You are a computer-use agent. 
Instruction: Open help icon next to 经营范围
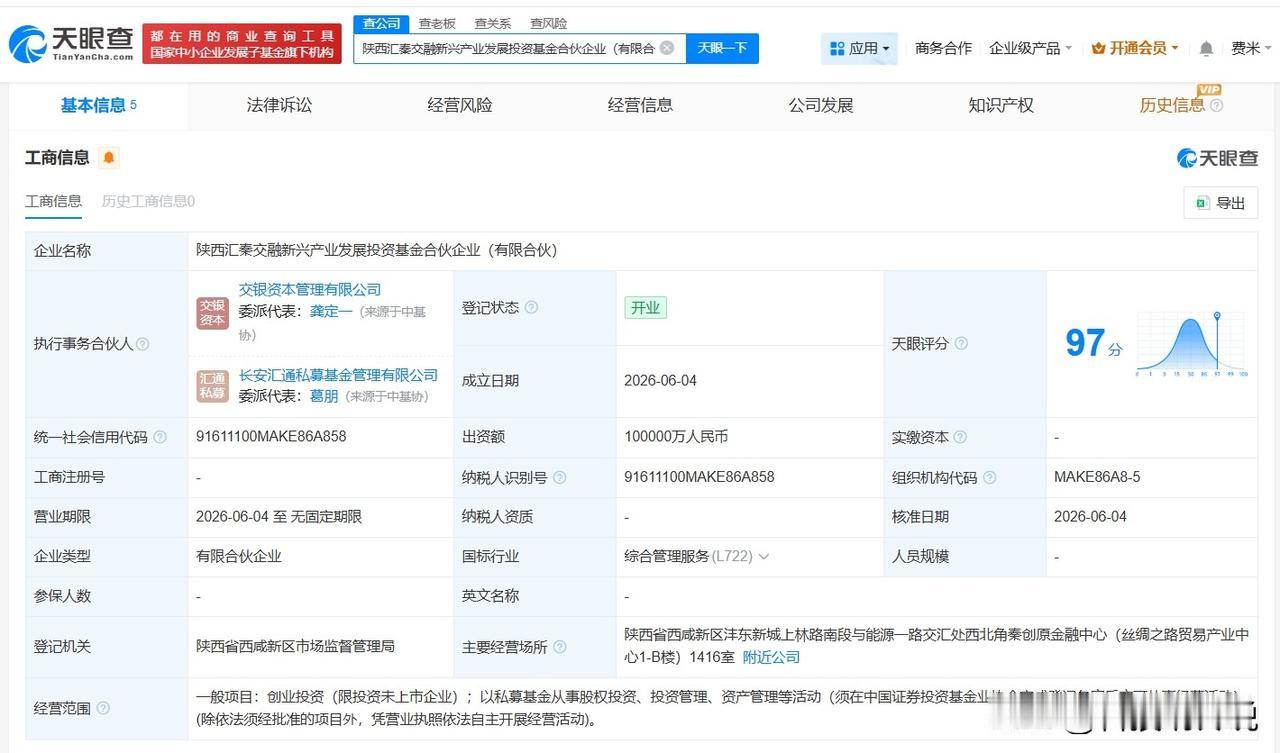pyautogui.click(x=102, y=708)
